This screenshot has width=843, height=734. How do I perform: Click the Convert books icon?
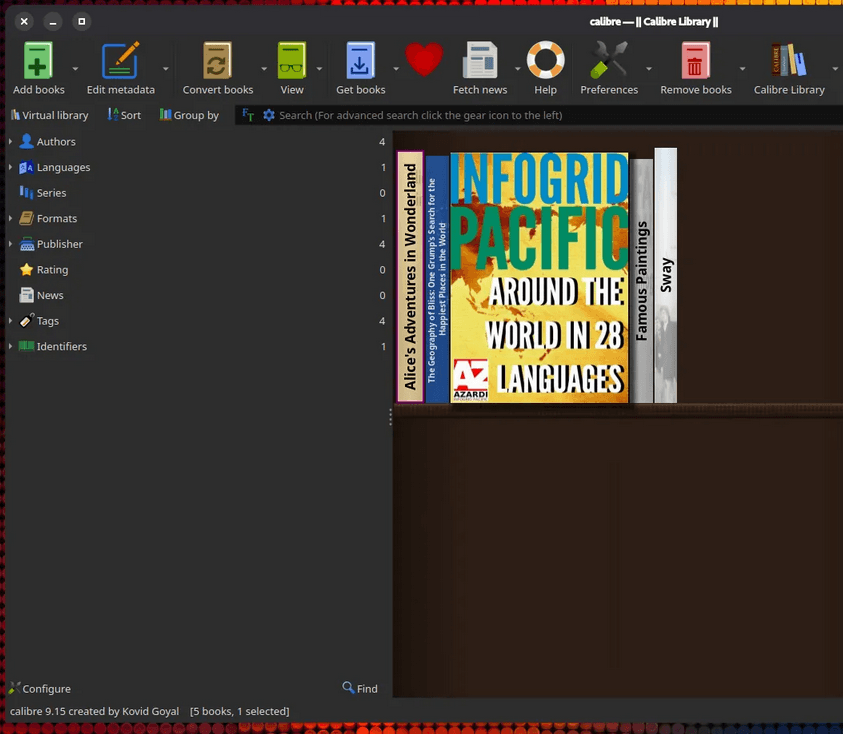[x=217, y=60]
